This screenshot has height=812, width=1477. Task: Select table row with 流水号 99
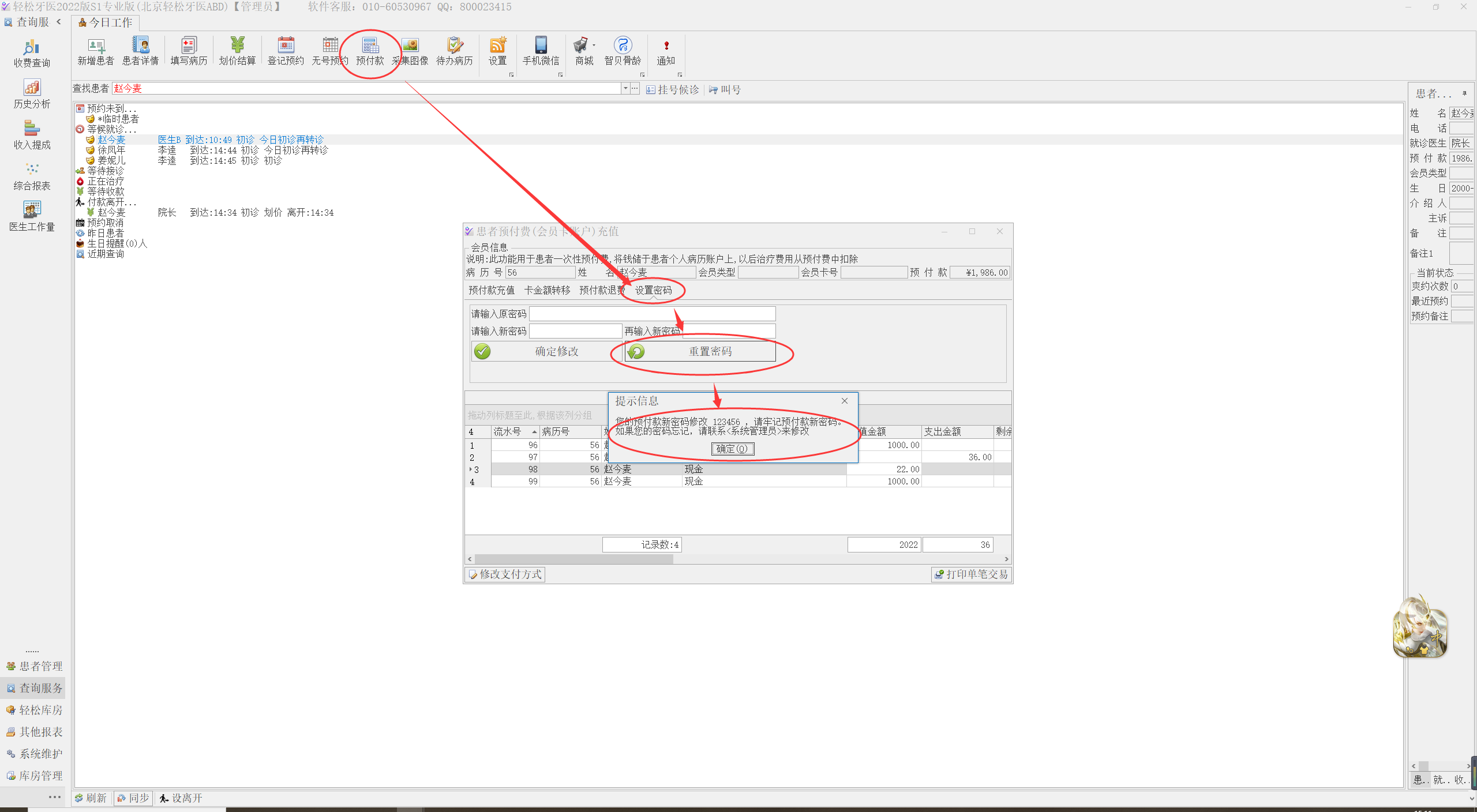tap(738, 482)
